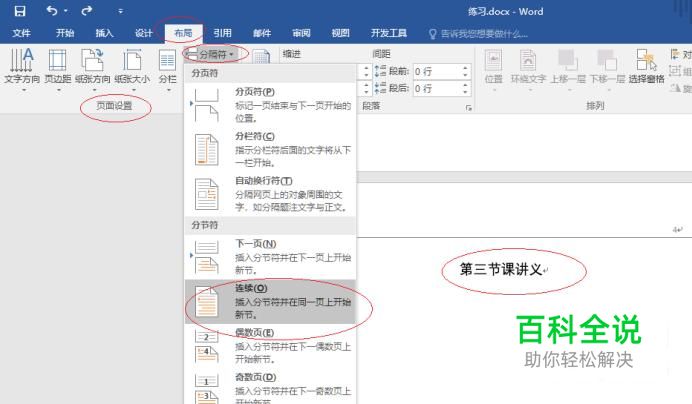This screenshot has height=404, width=692.
Task: Open the 分栏 columns tool
Action: pyautogui.click(x=168, y=68)
